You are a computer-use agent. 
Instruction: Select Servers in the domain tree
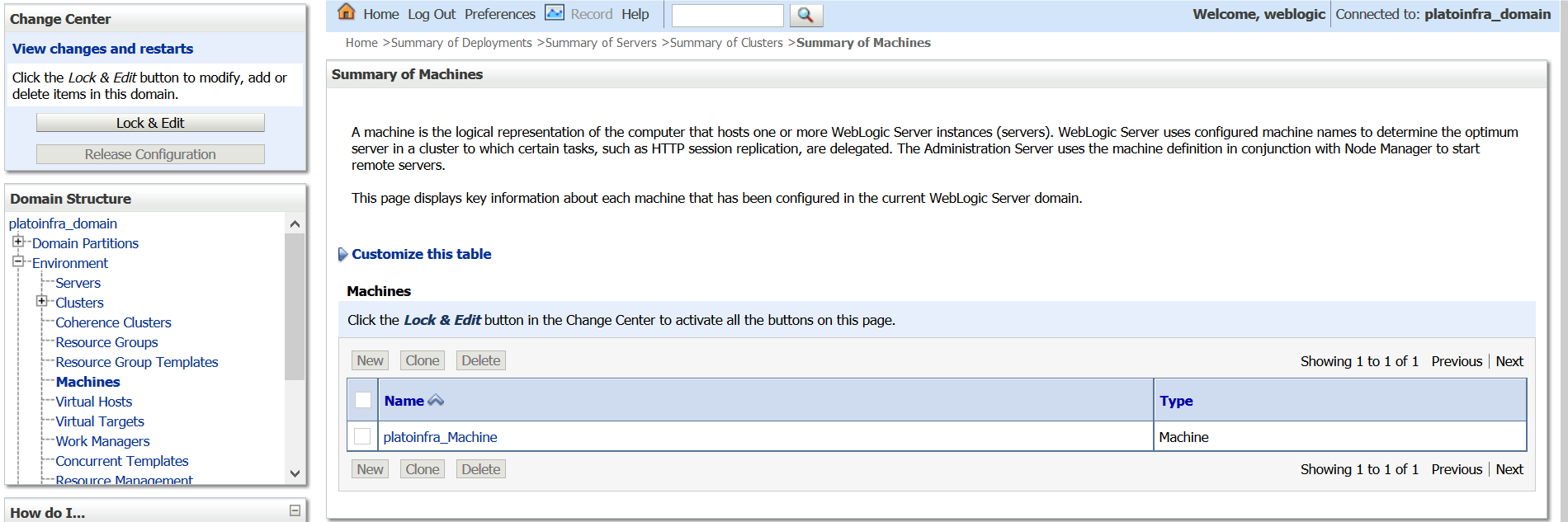pos(78,283)
